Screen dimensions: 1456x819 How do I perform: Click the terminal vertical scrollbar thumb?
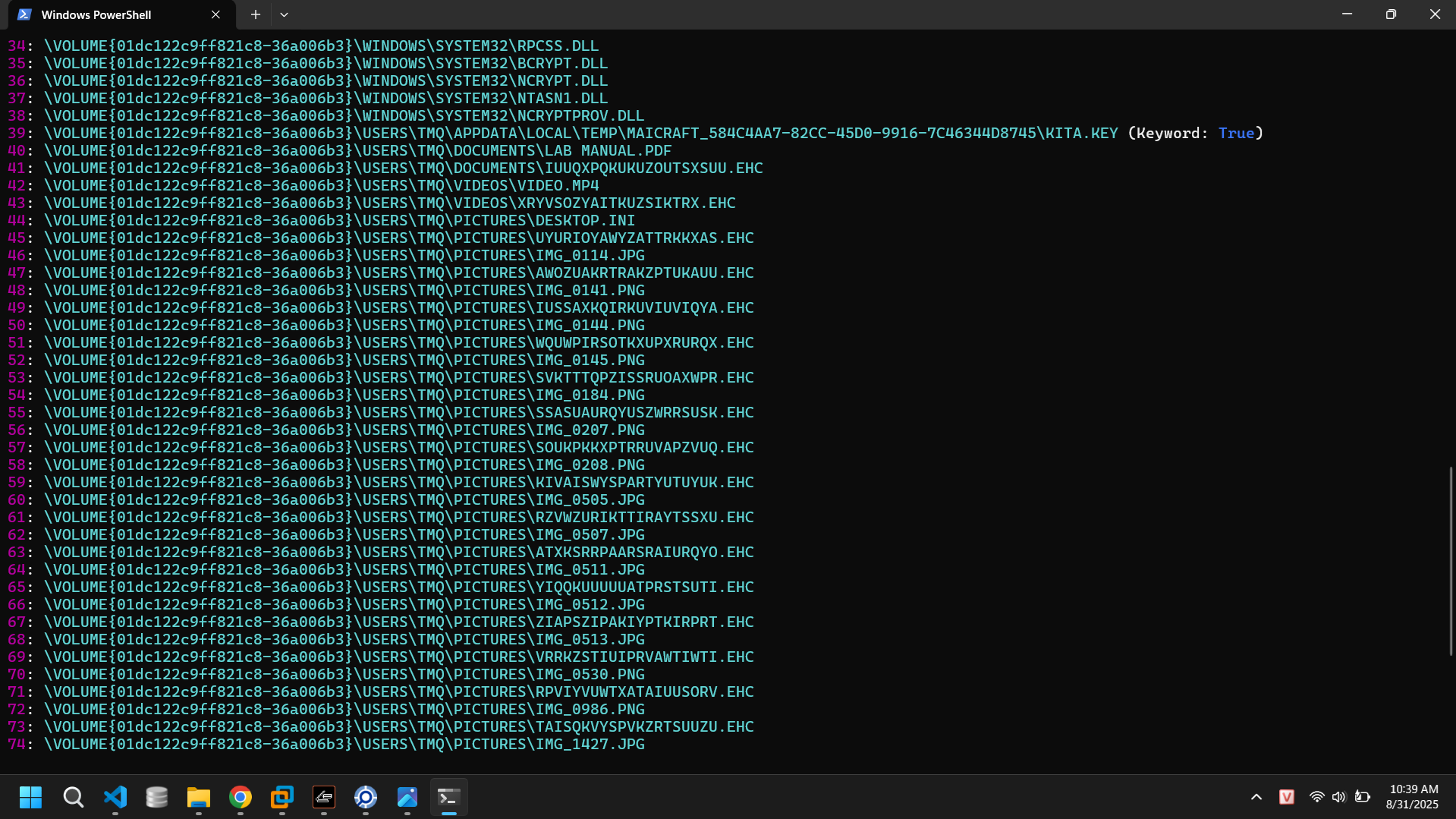coord(1450,560)
